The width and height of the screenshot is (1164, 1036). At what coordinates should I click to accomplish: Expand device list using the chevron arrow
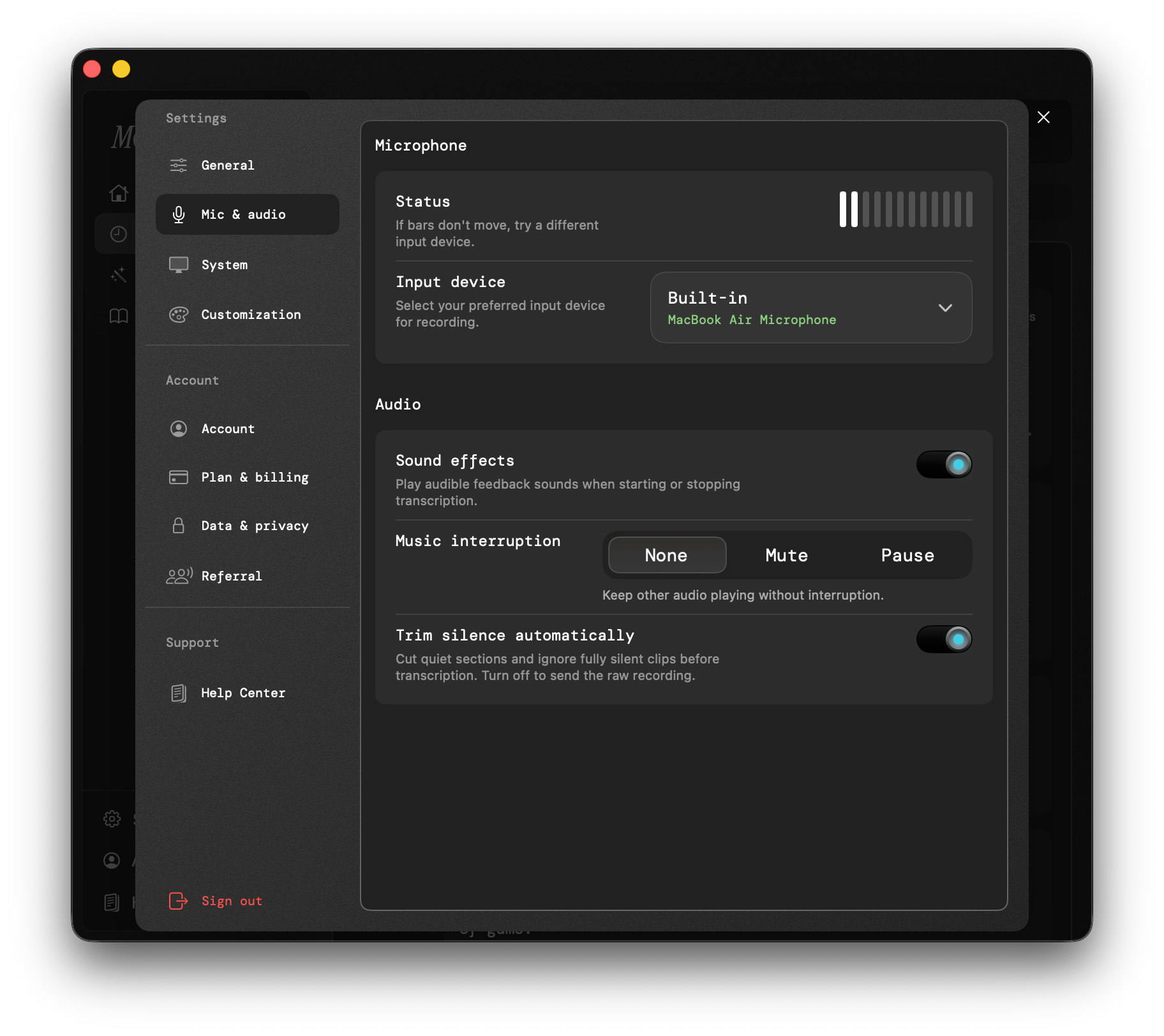tap(945, 308)
